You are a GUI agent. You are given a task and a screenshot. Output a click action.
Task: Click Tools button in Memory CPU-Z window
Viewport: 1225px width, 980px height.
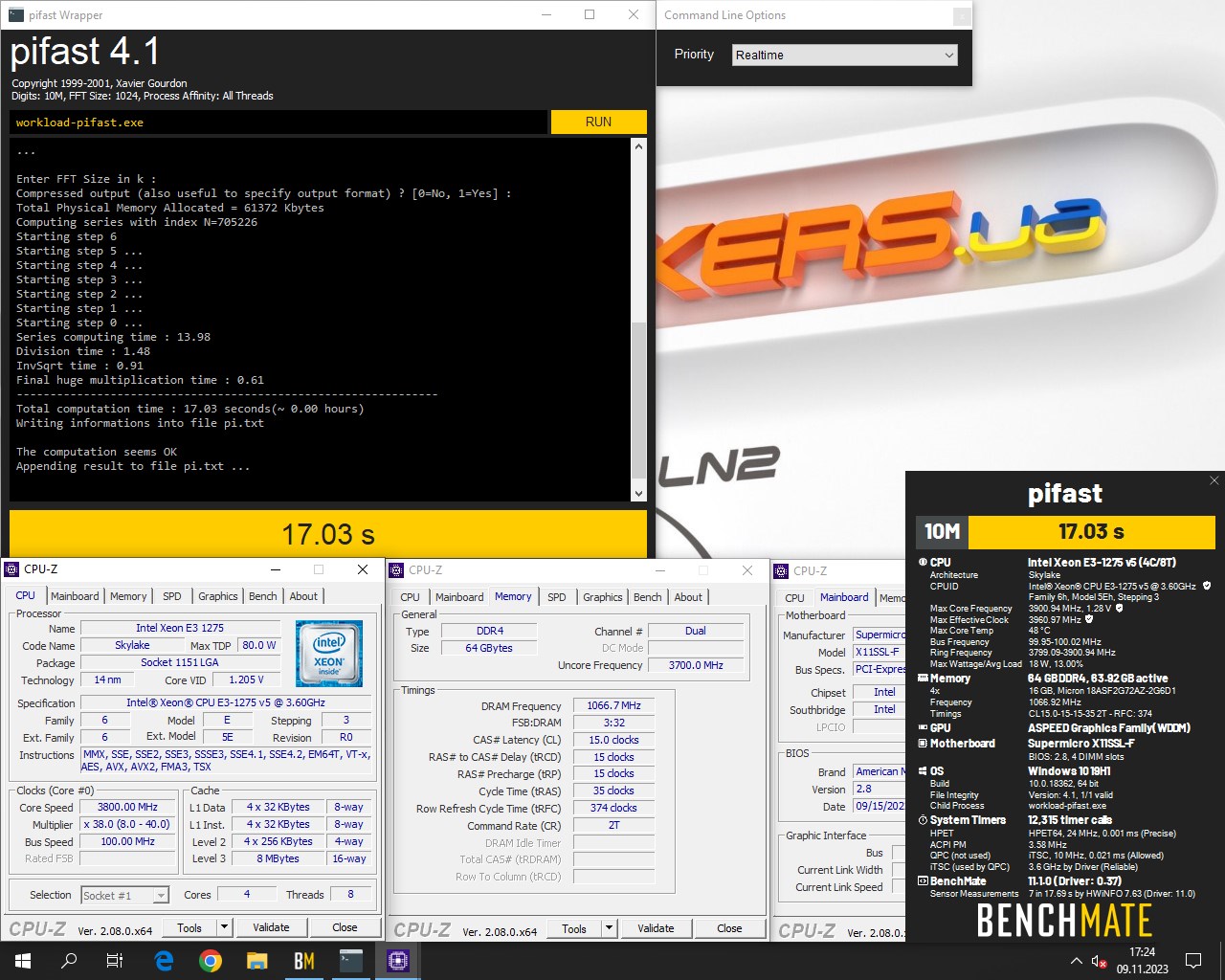coord(574,927)
